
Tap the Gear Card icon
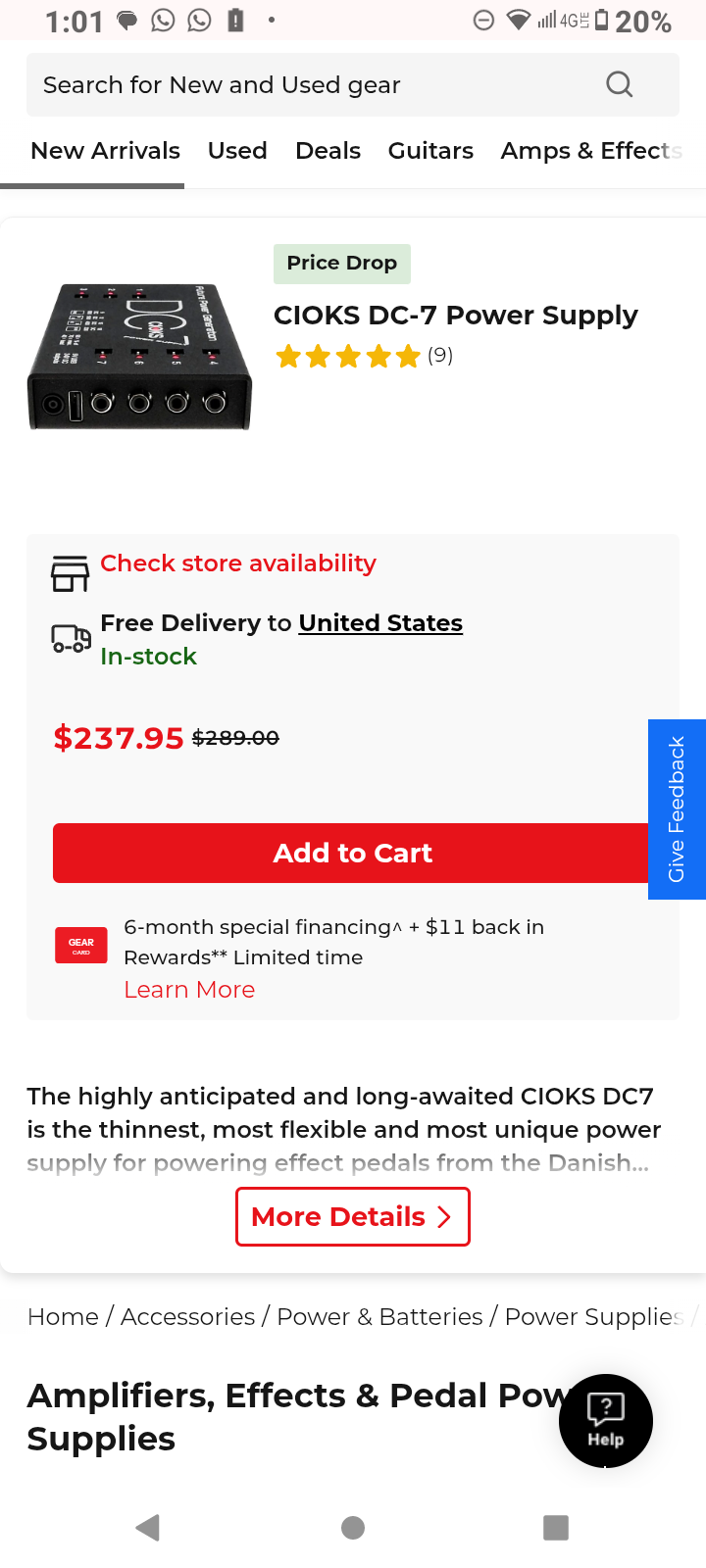point(81,946)
